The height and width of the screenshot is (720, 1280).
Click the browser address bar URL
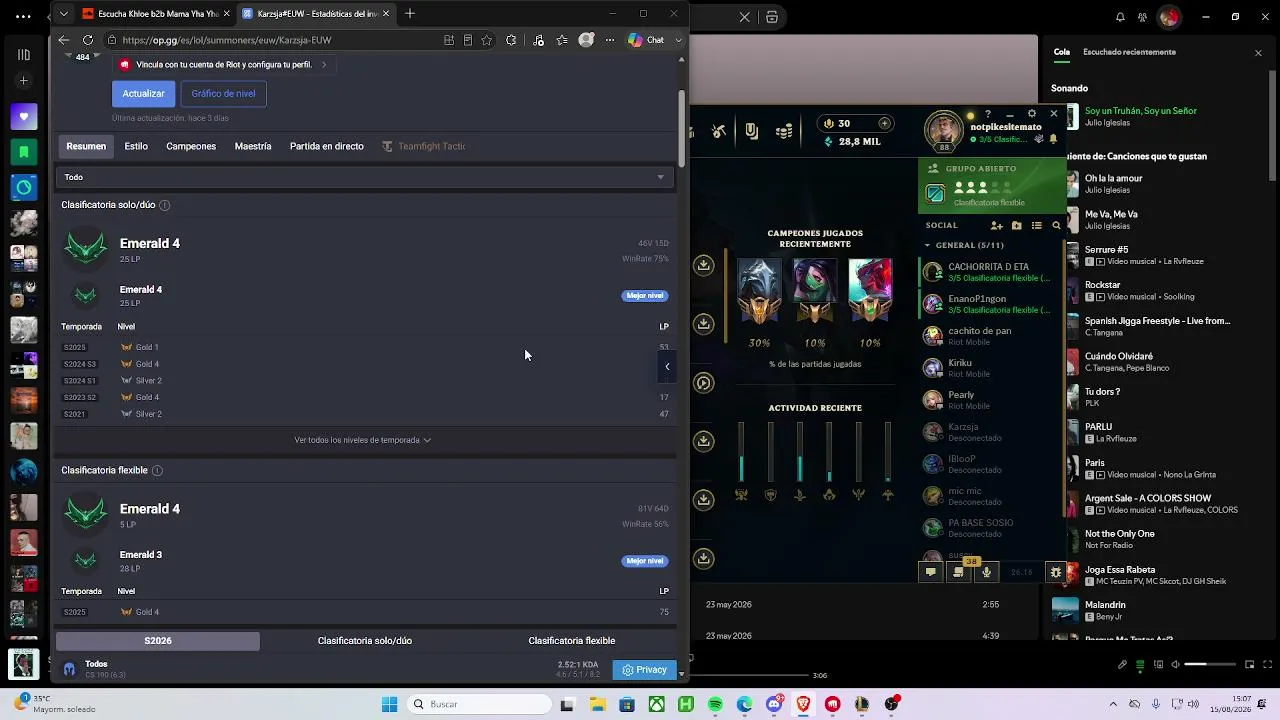click(227, 40)
